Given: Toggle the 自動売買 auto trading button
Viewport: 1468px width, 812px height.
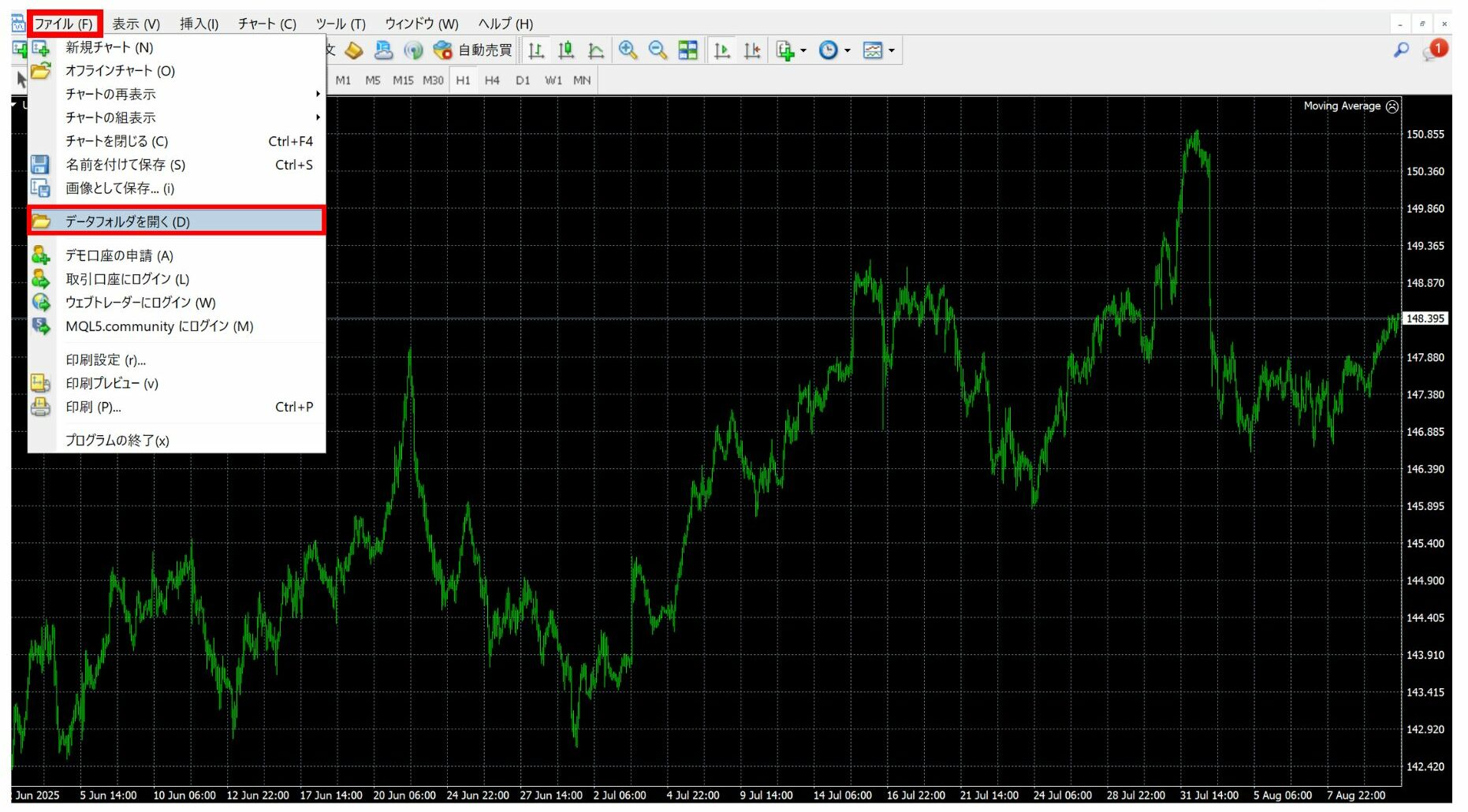Looking at the screenshot, I should [475, 50].
